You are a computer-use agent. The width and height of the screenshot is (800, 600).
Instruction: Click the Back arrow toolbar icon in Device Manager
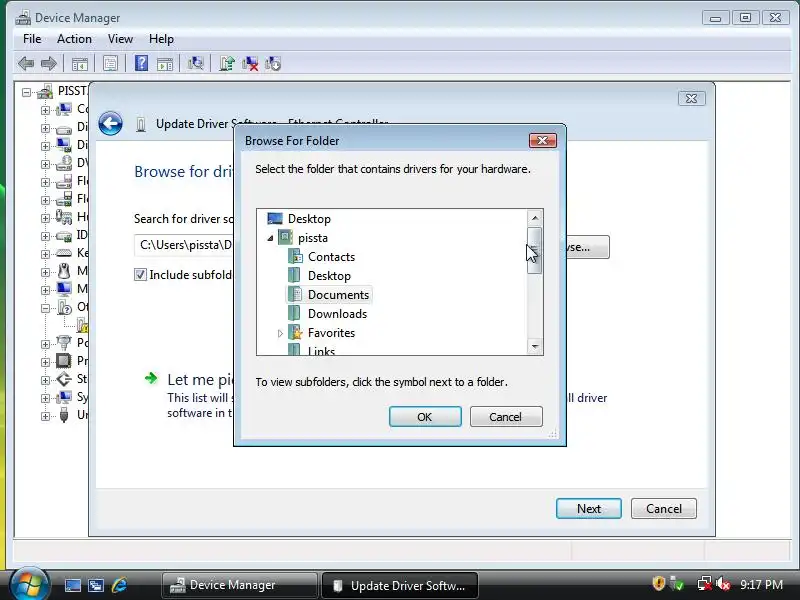click(x=26, y=64)
